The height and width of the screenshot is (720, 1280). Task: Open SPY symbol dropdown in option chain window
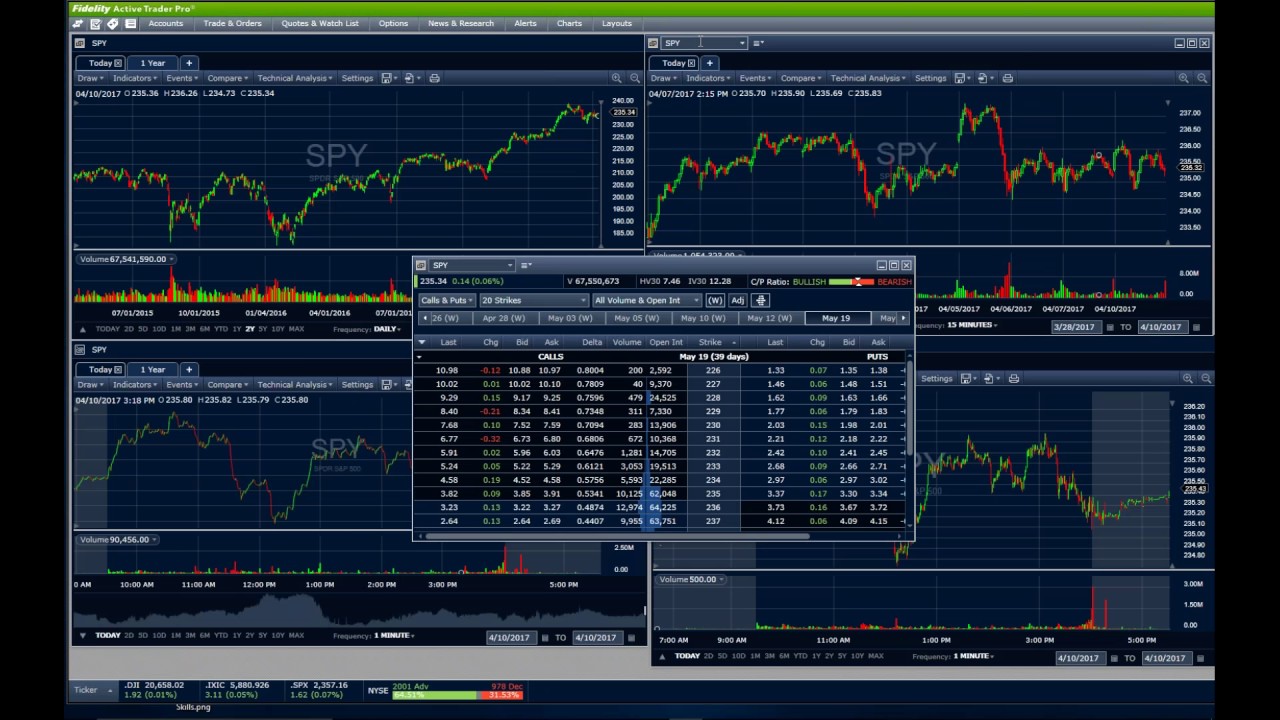pos(510,265)
